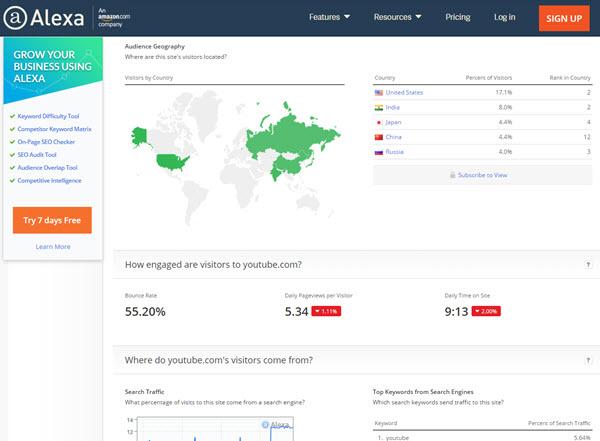Click the 1.11% pageviews change badge
600x441 pixels.
326,311
